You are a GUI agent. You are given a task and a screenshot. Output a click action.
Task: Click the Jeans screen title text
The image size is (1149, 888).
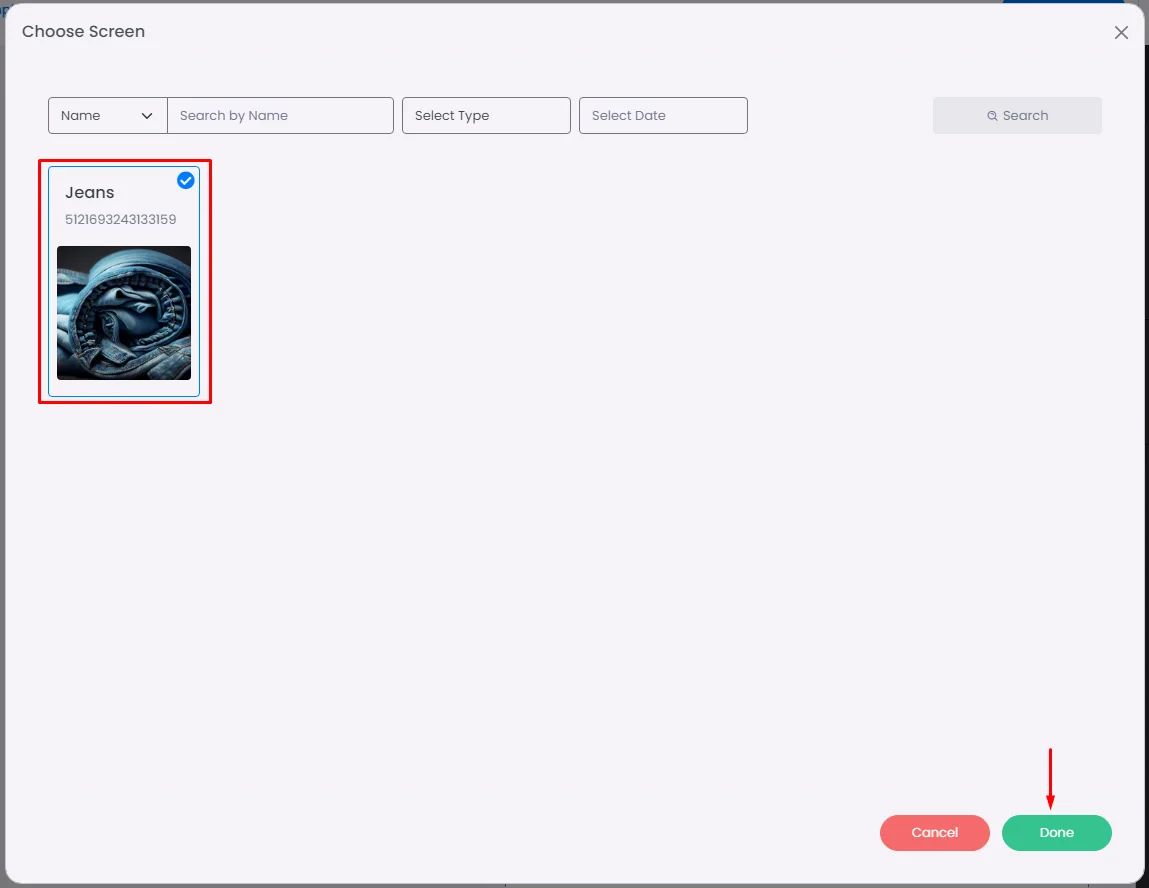pos(89,193)
